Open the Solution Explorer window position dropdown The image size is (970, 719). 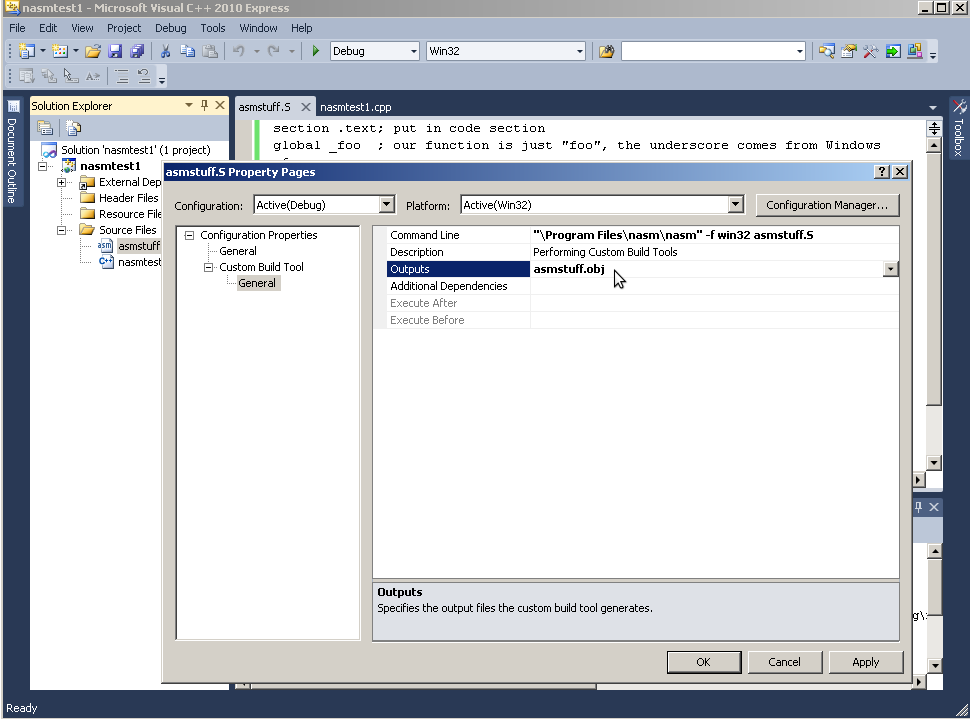(189, 105)
